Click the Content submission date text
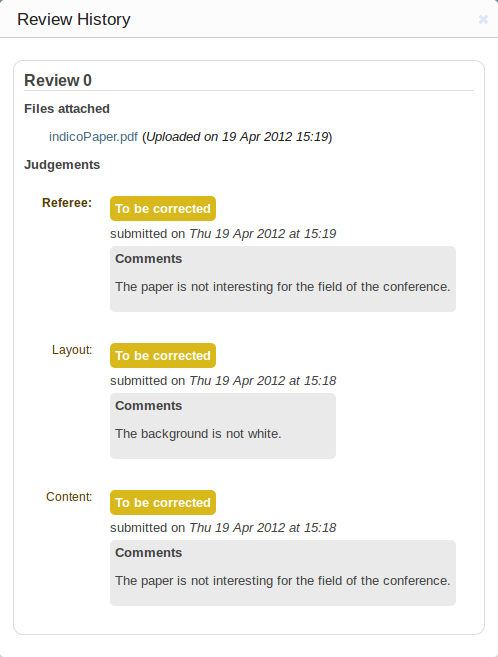Image resolution: width=498 pixels, height=657 pixels. click(x=263, y=528)
